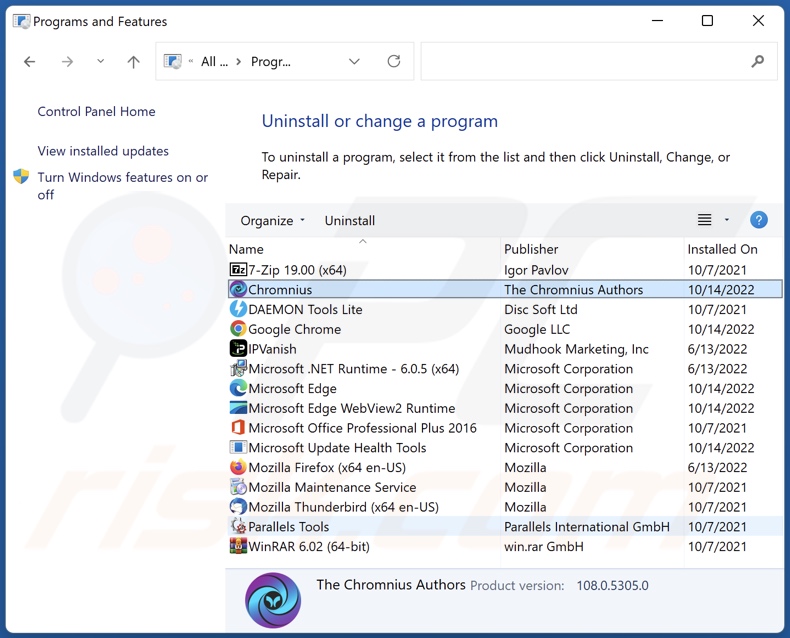
Task: Click Igor Pavlov publisher cell
Action: (x=536, y=270)
